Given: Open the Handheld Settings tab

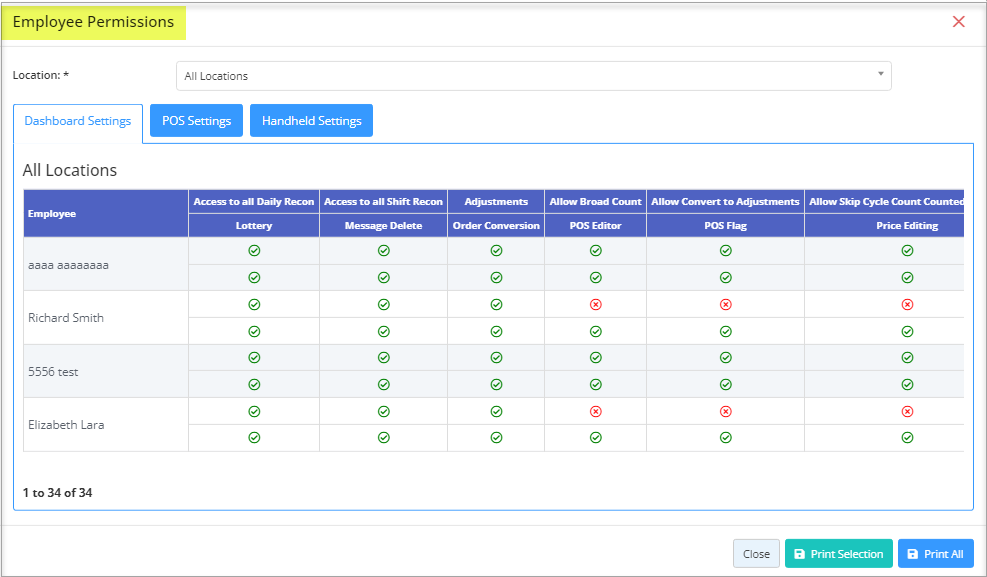Looking at the screenshot, I should (312, 121).
